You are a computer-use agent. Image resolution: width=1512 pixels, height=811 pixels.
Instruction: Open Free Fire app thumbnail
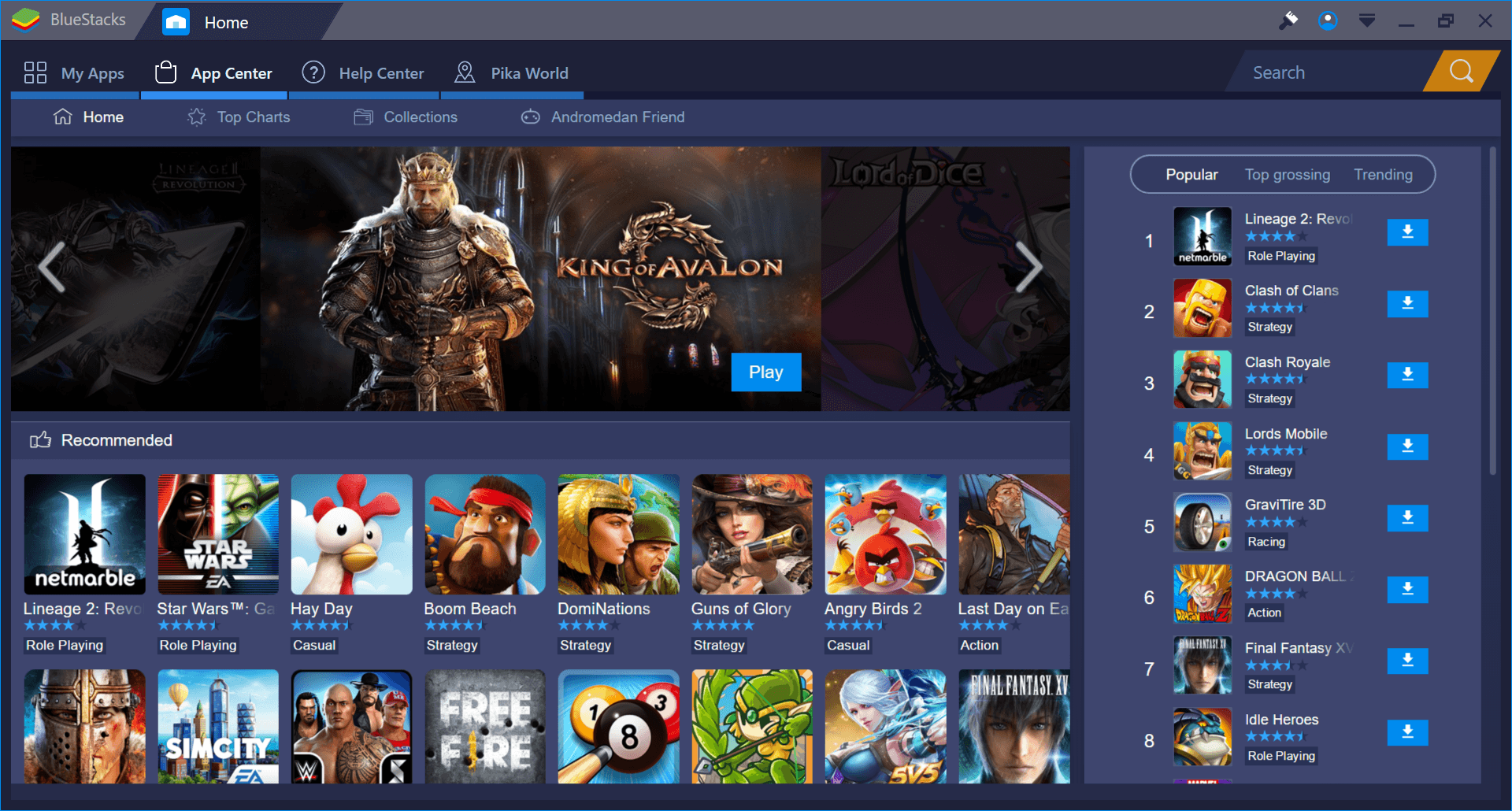click(485, 726)
